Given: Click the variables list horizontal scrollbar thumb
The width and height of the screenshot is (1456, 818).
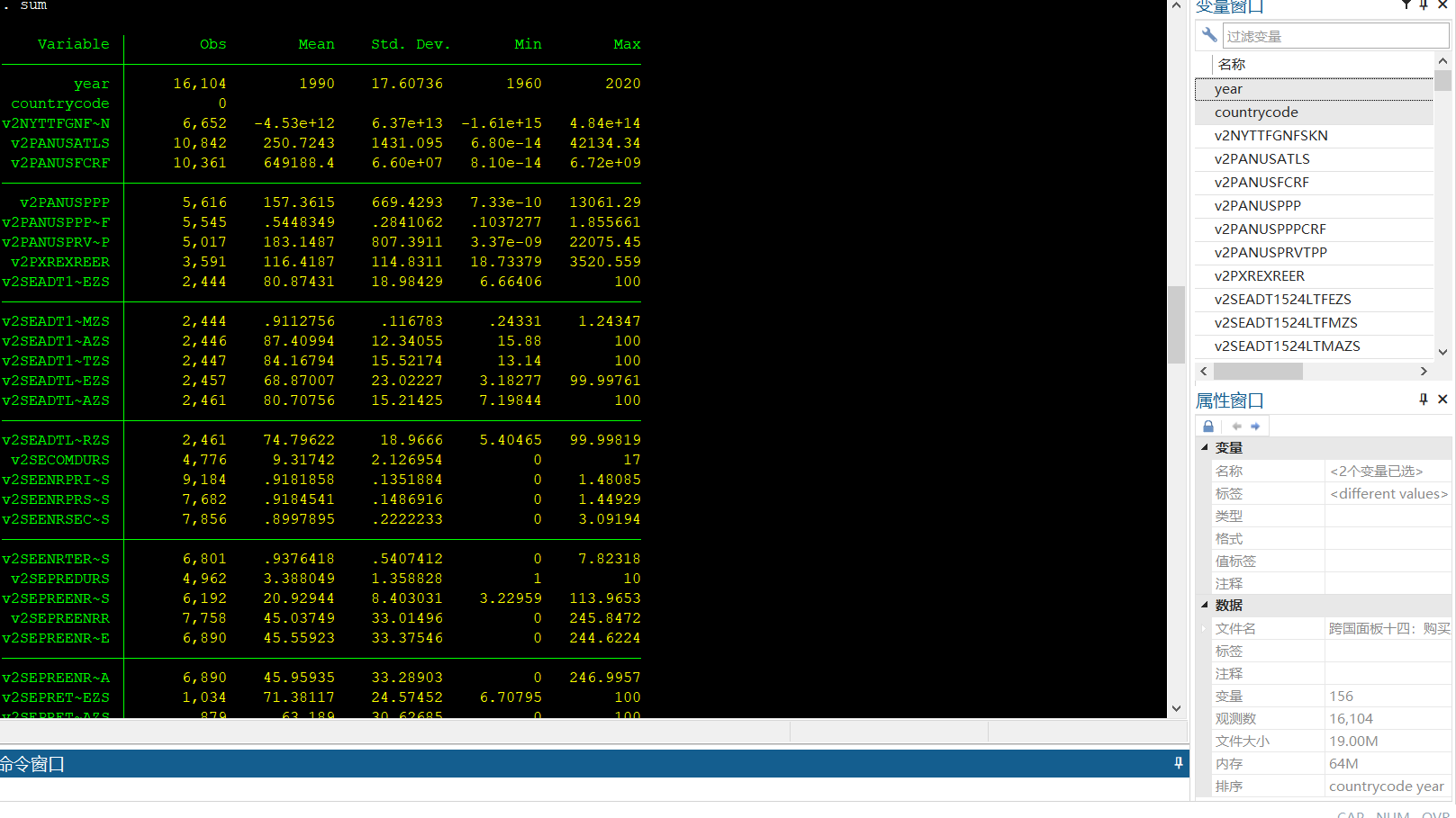Looking at the screenshot, I should point(1258,371).
